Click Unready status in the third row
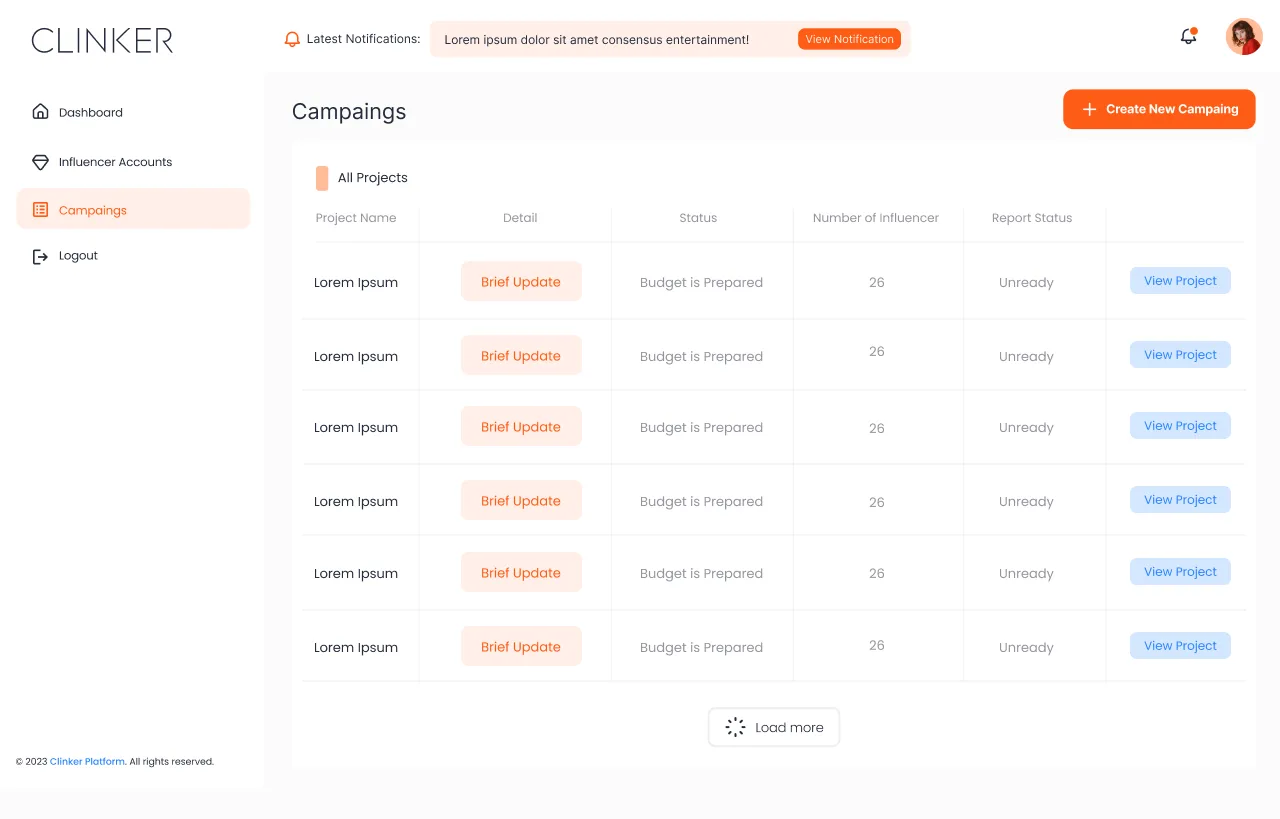 pos(1026,428)
